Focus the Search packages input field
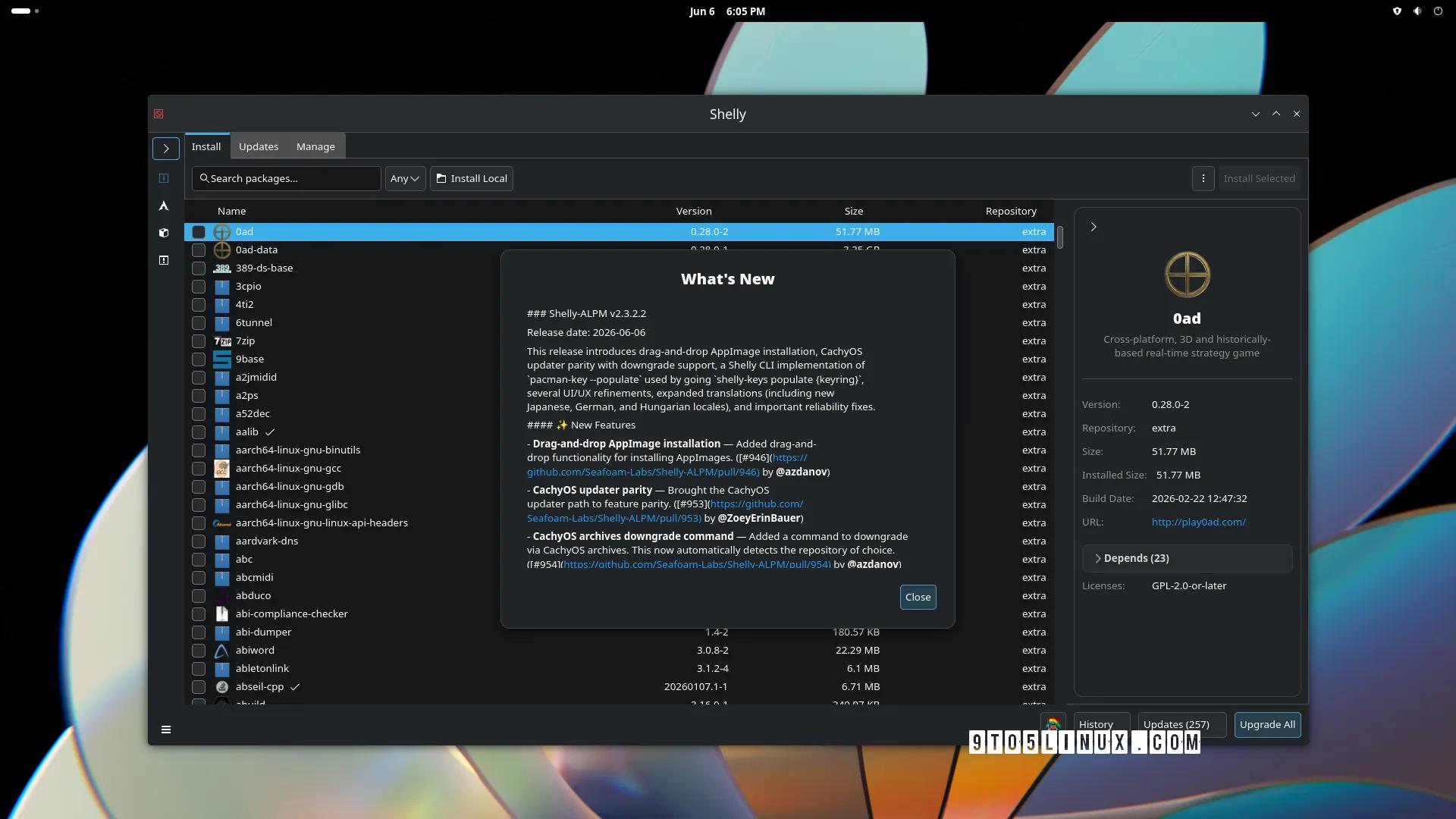 287,178
